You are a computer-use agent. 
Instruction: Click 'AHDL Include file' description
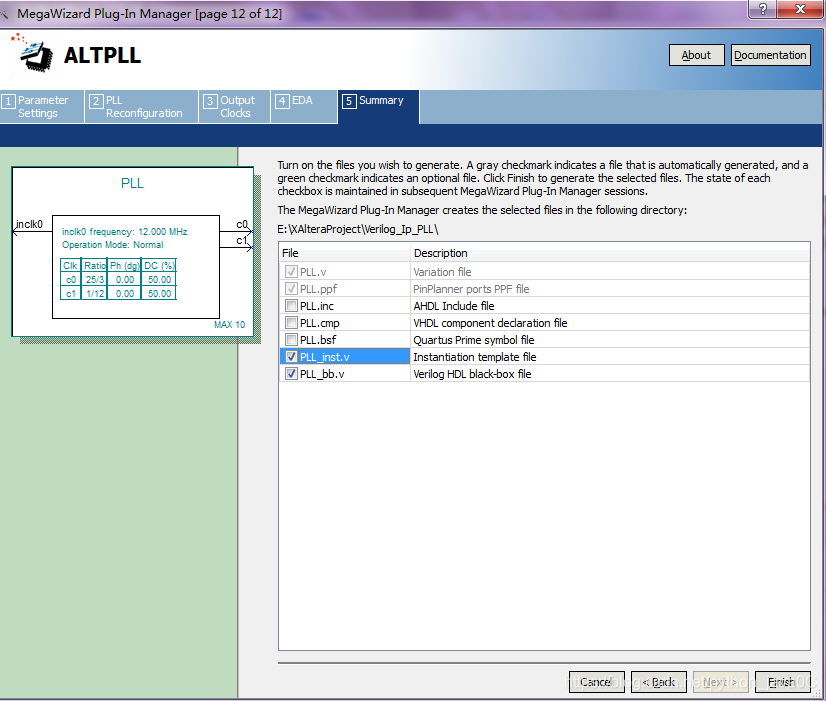pos(454,306)
